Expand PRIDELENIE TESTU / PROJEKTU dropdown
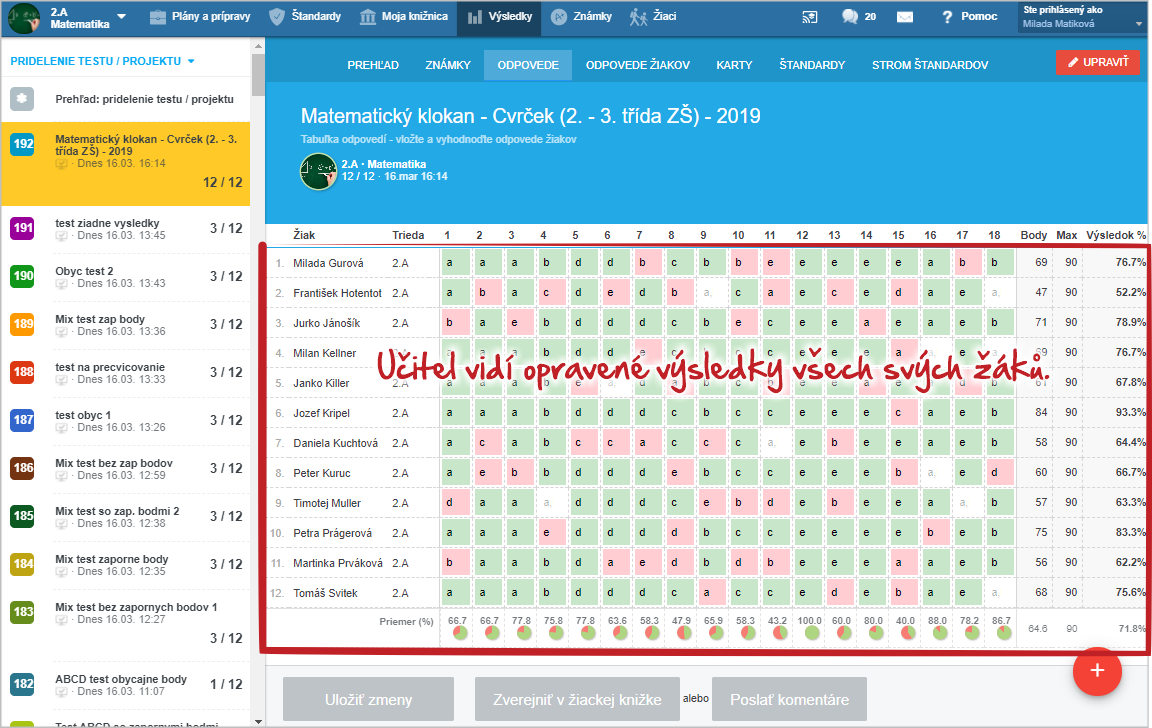 coord(102,61)
